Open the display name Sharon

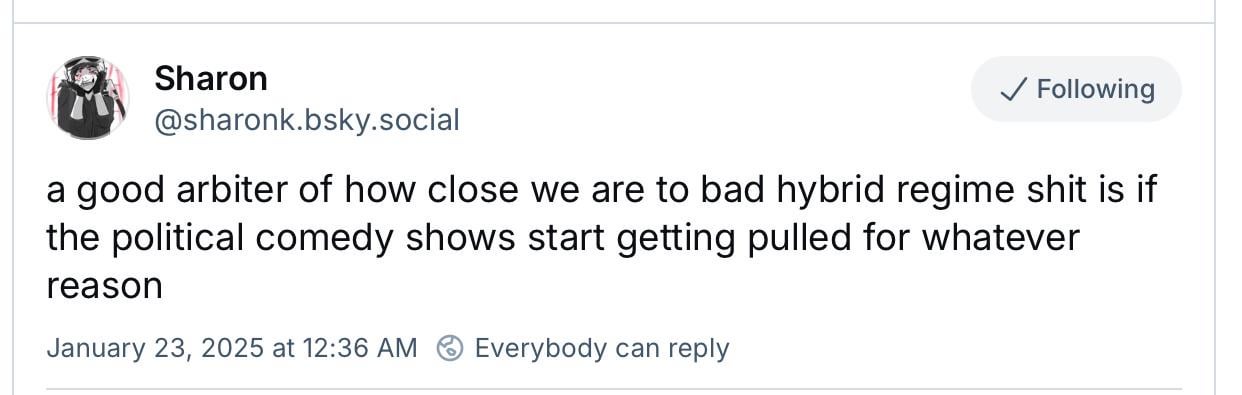click(211, 78)
